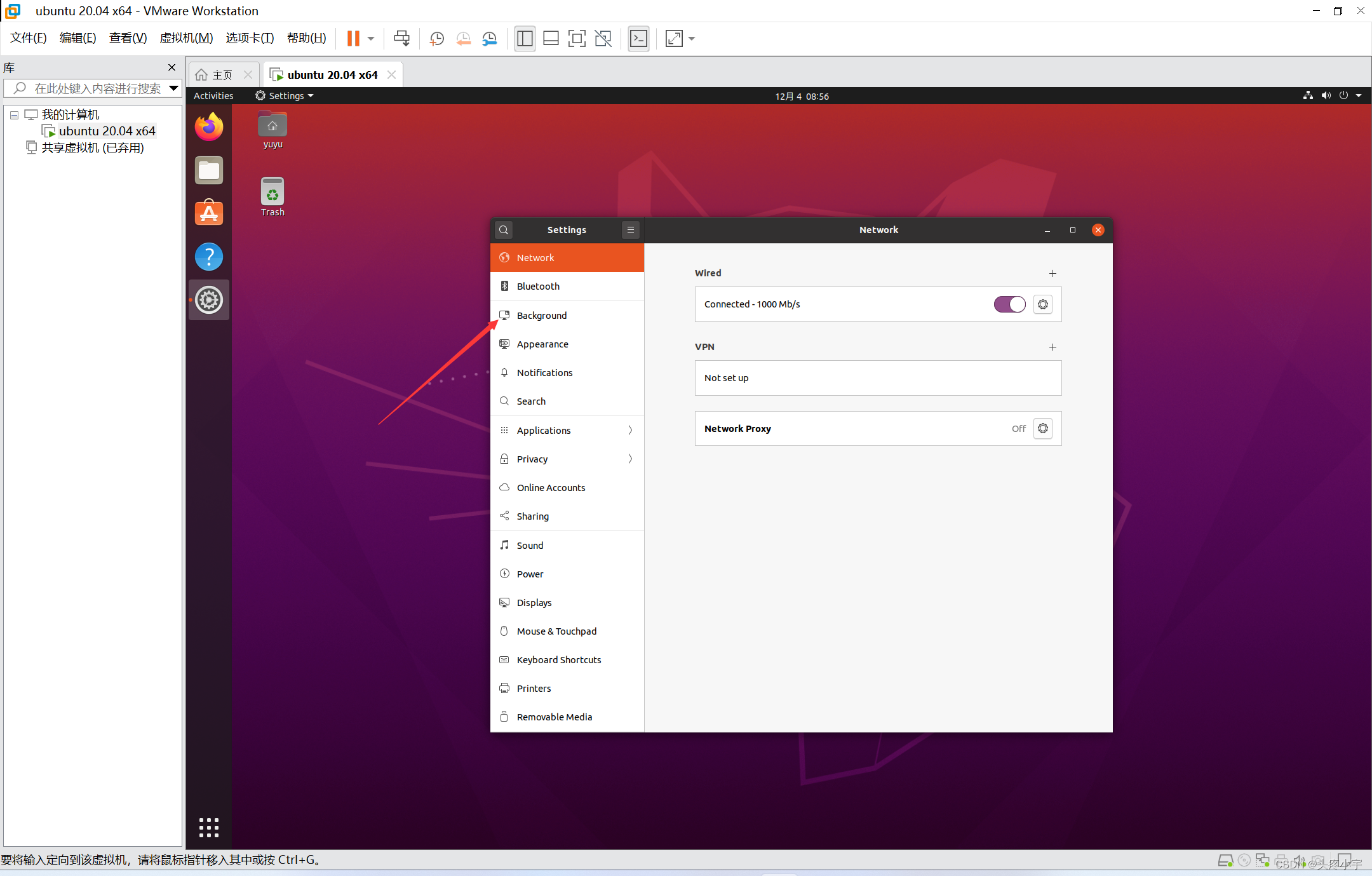This screenshot has height=876, width=1372.
Task: Click send Ctrl+Alt+Del toolbar icon
Action: click(401, 39)
